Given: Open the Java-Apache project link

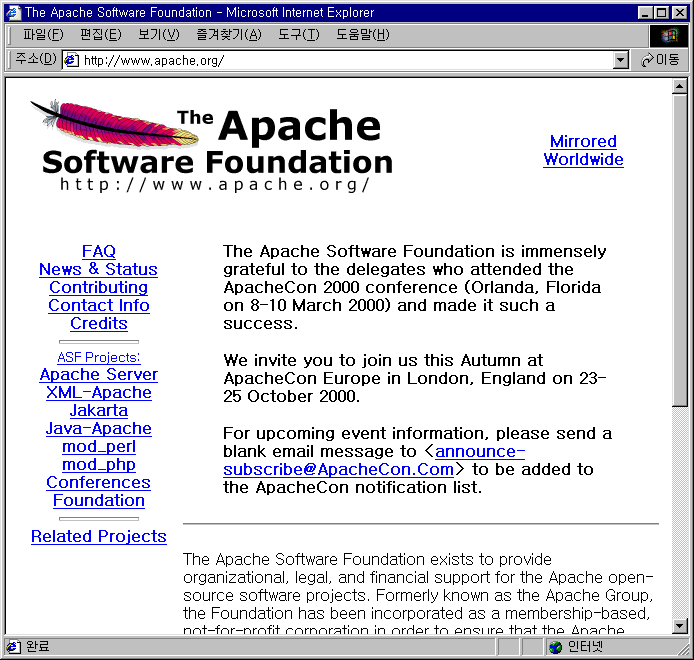Looking at the screenshot, I should [99, 428].
